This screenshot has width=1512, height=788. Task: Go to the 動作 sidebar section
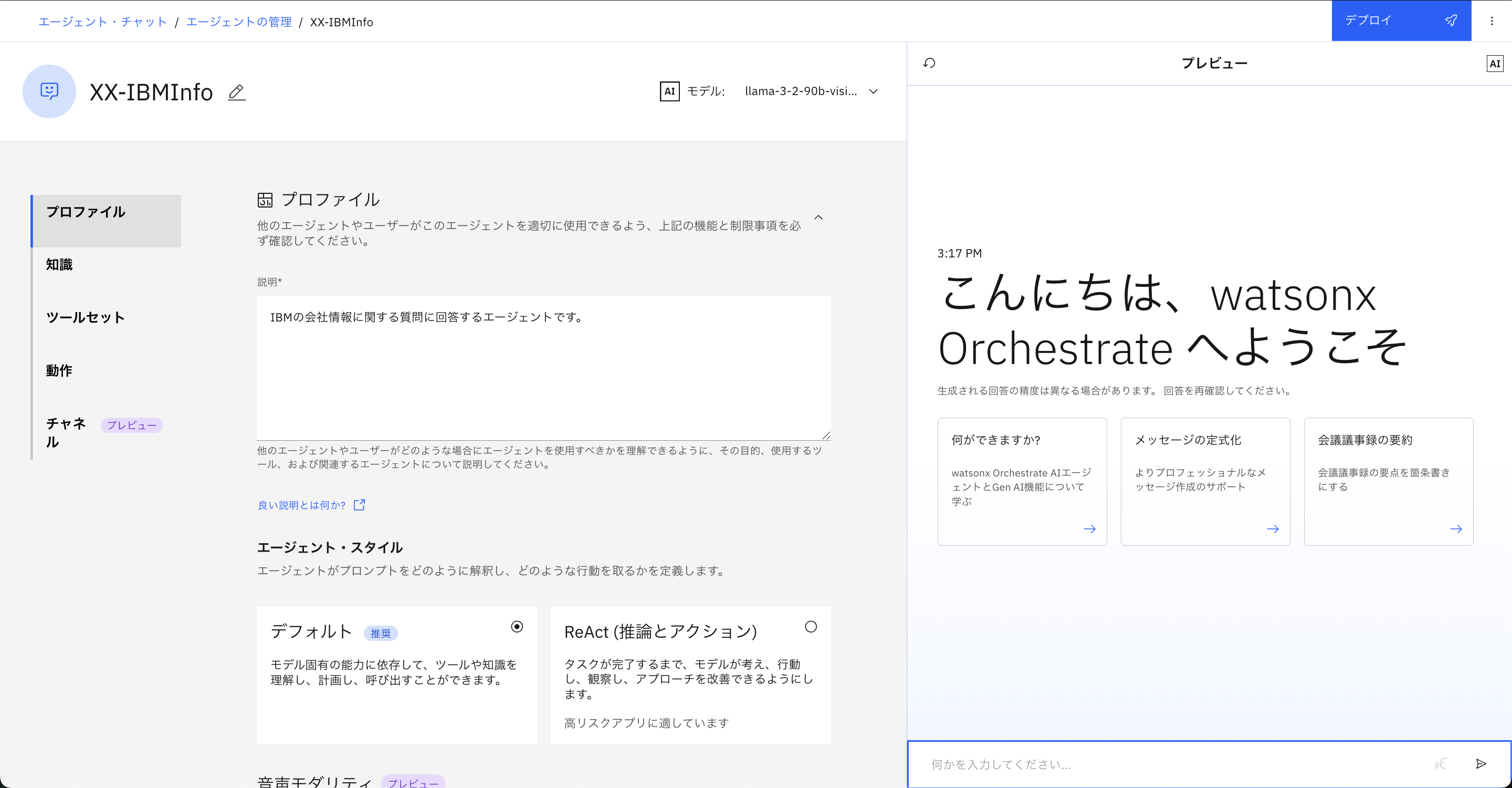click(x=60, y=370)
